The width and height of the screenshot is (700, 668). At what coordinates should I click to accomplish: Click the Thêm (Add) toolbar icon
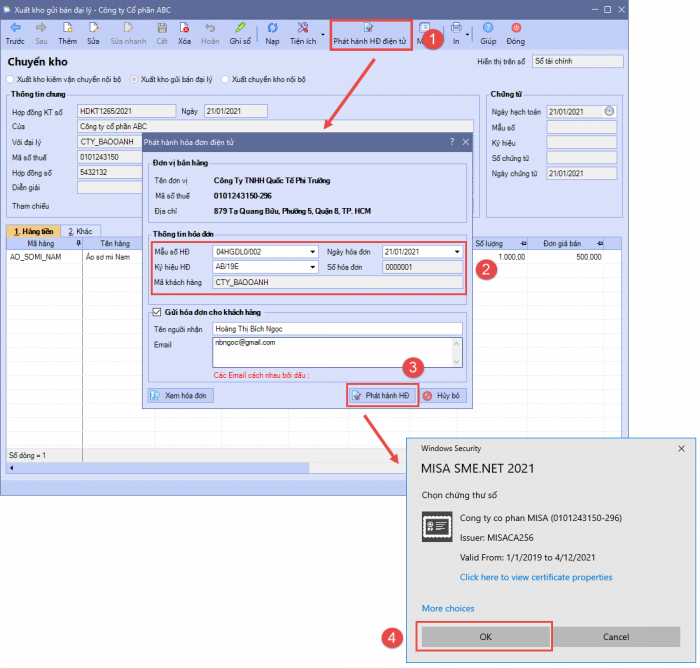pos(67,33)
